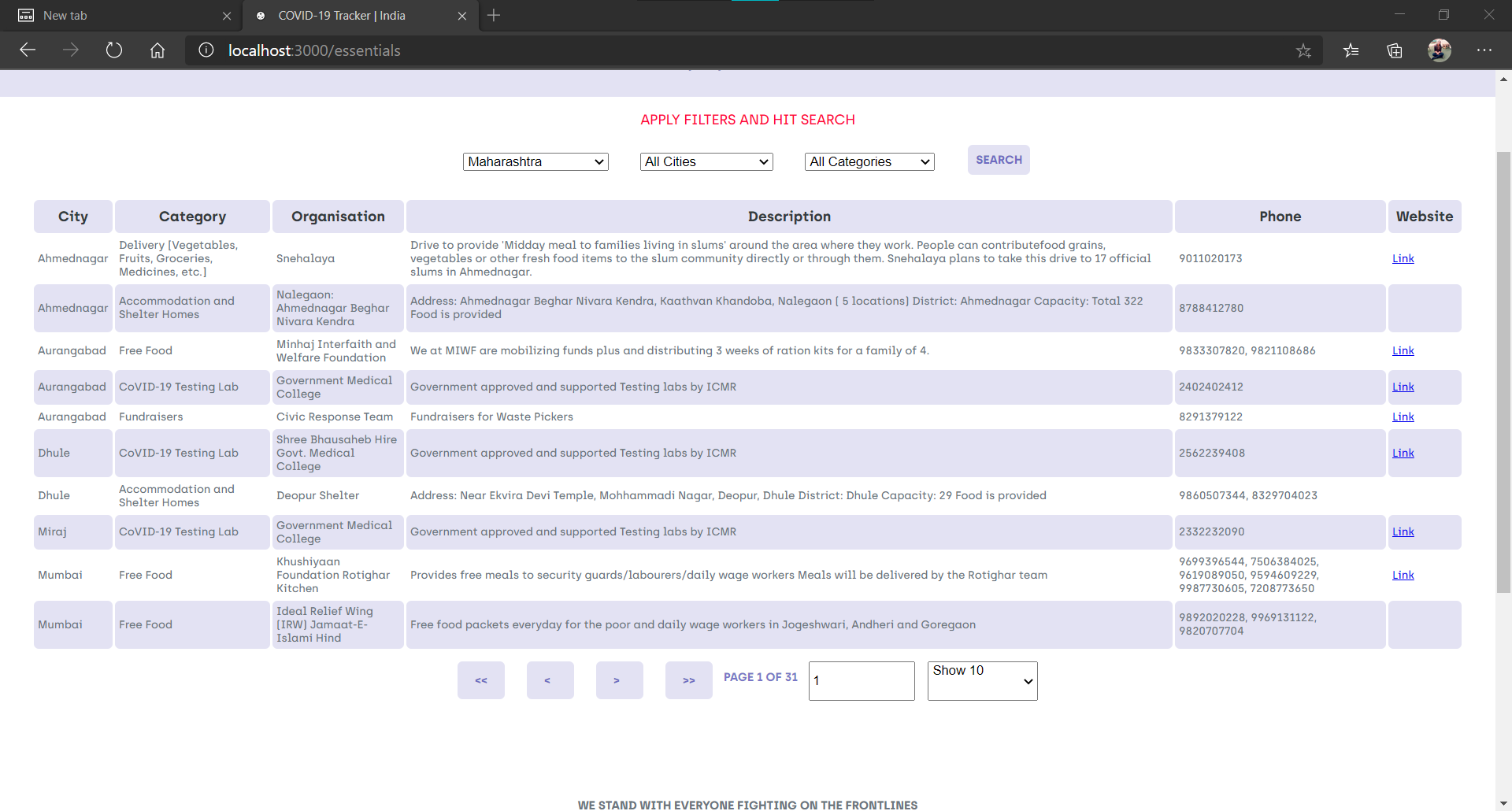The height and width of the screenshot is (811, 1512).
Task: Click the Website column header
Action: [x=1425, y=217]
